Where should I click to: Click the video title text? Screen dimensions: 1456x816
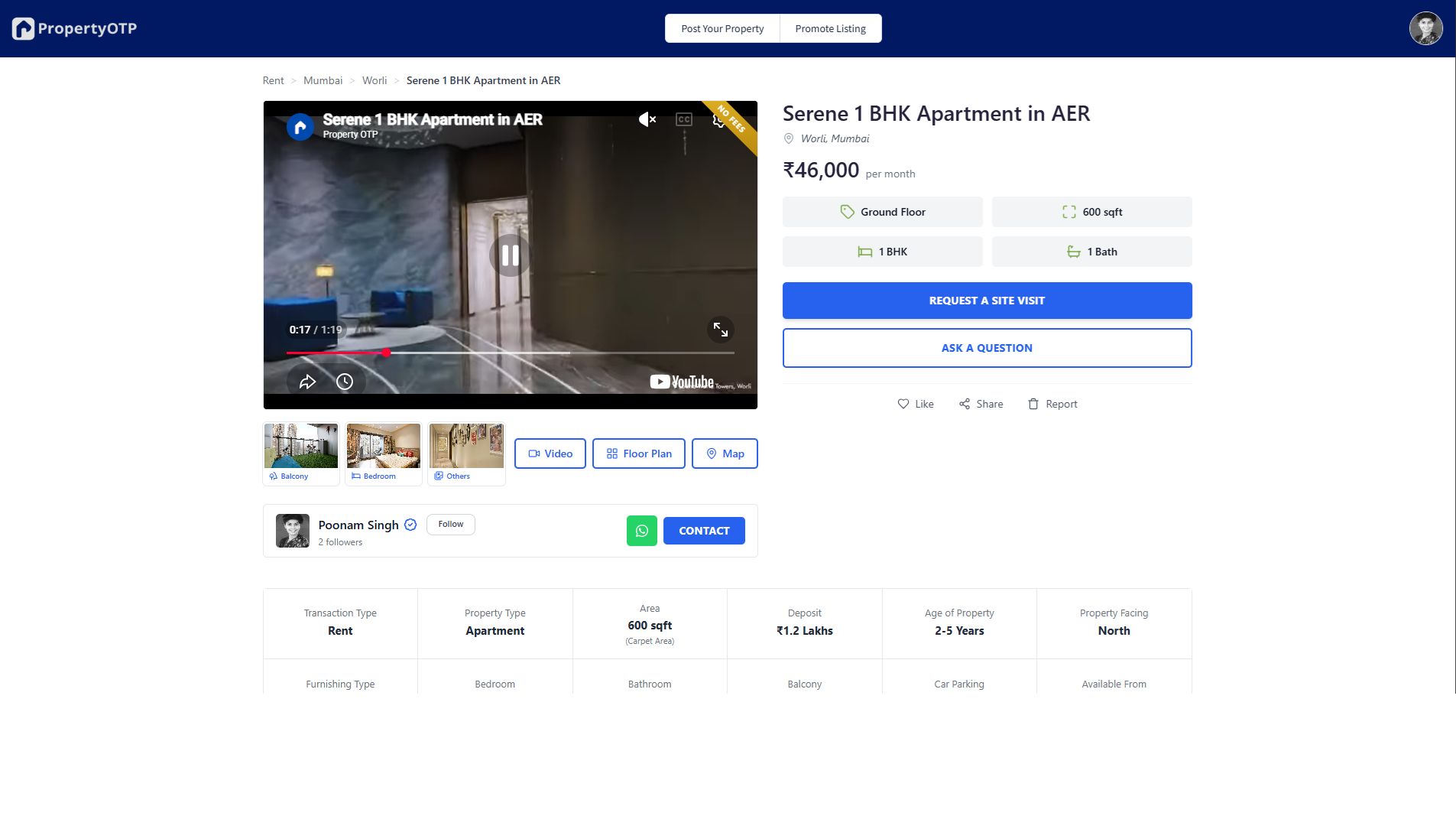coord(433,119)
